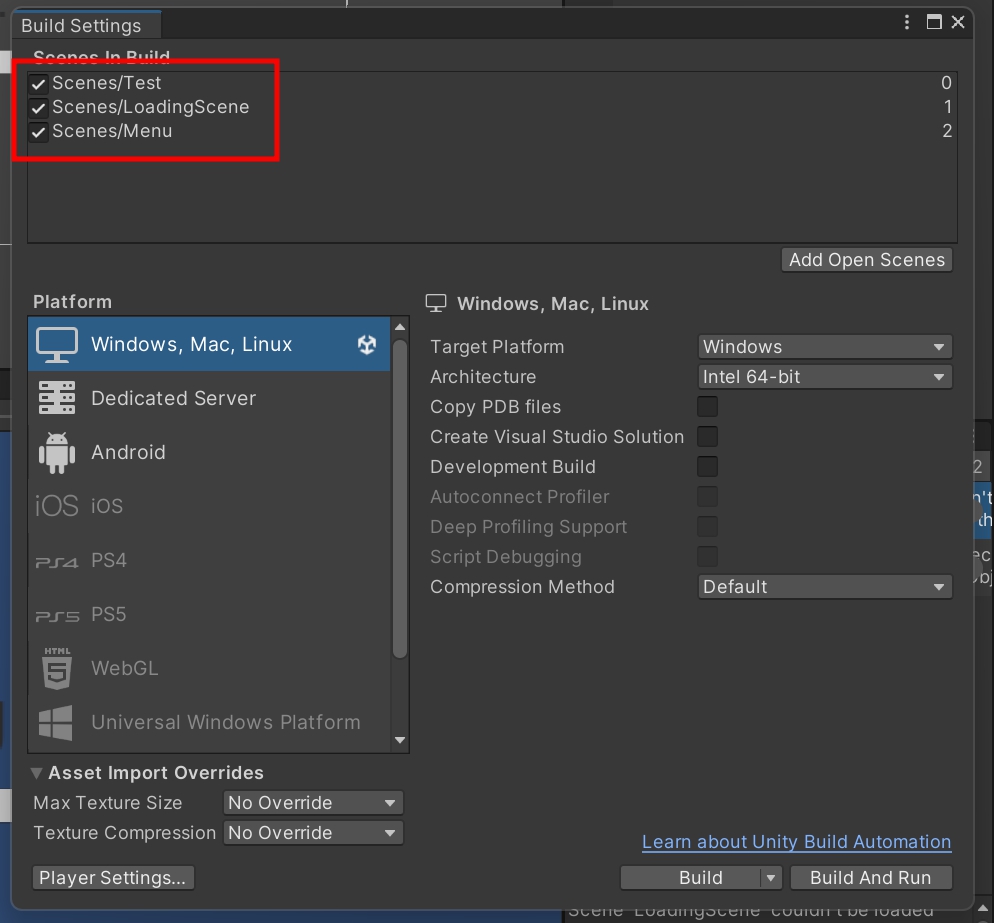The image size is (994, 923).
Task: Open Player Settings
Action: (x=113, y=877)
